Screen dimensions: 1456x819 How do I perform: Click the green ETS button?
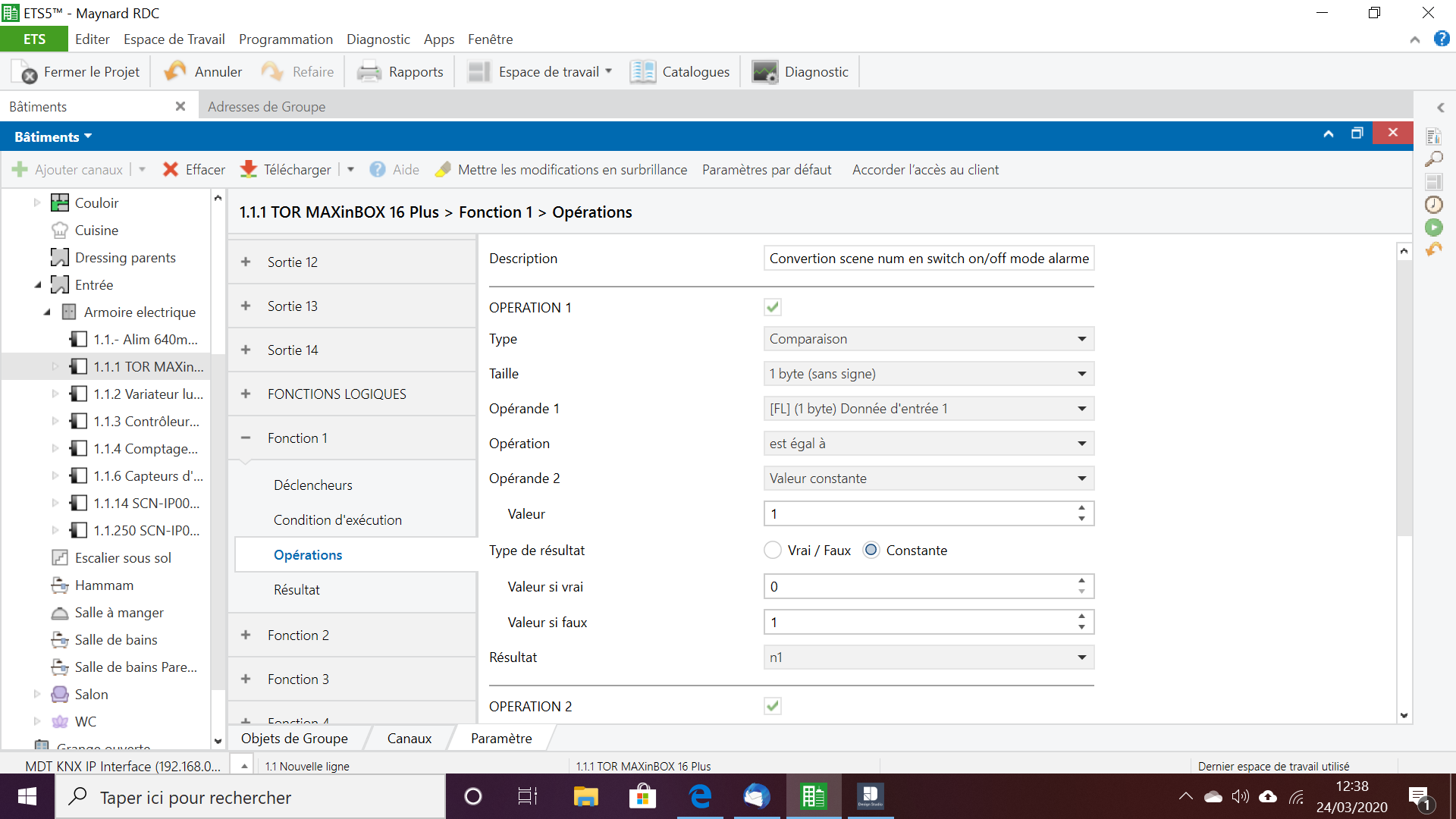(x=34, y=39)
